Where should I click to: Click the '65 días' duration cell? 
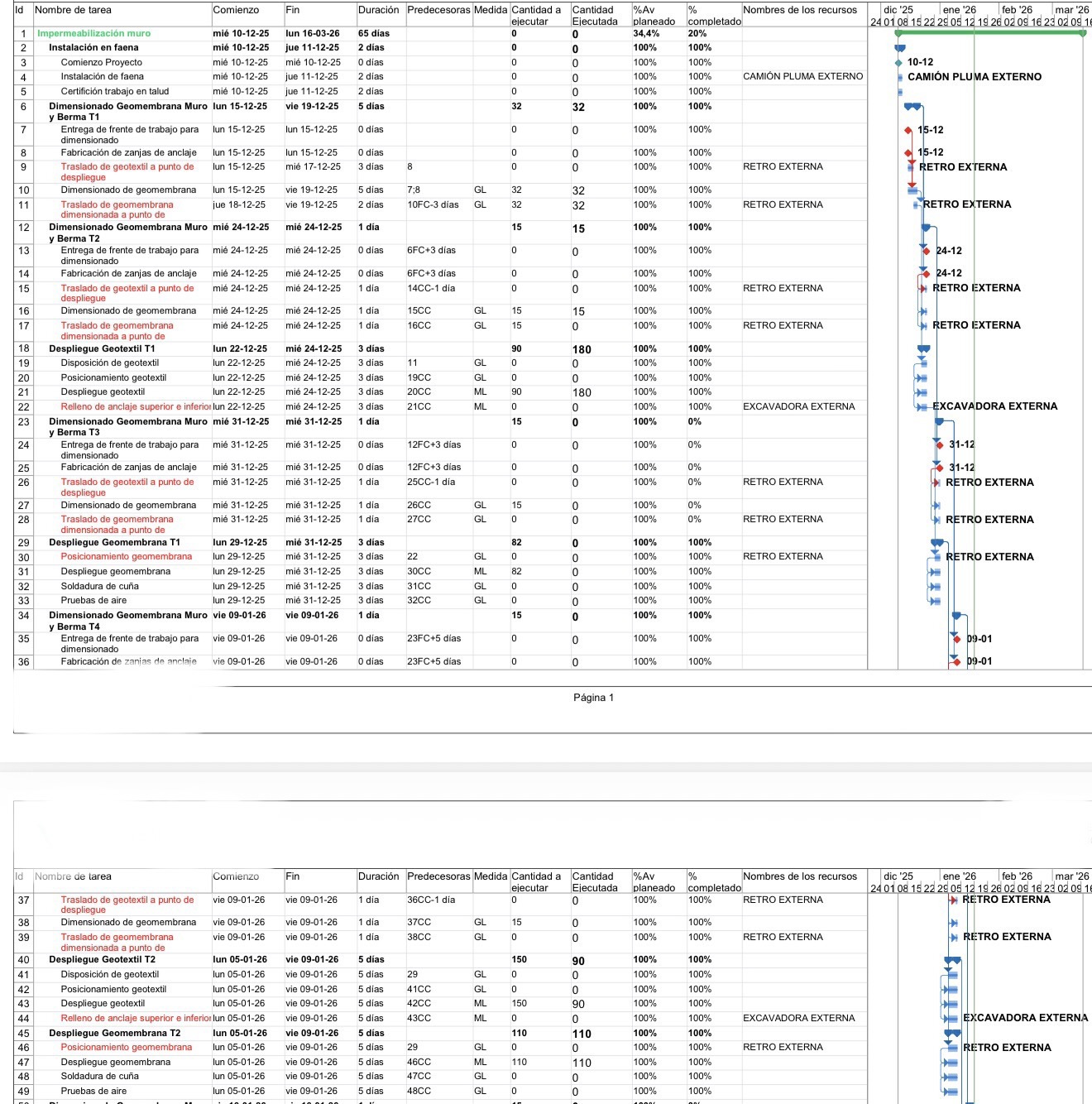(x=374, y=34)
